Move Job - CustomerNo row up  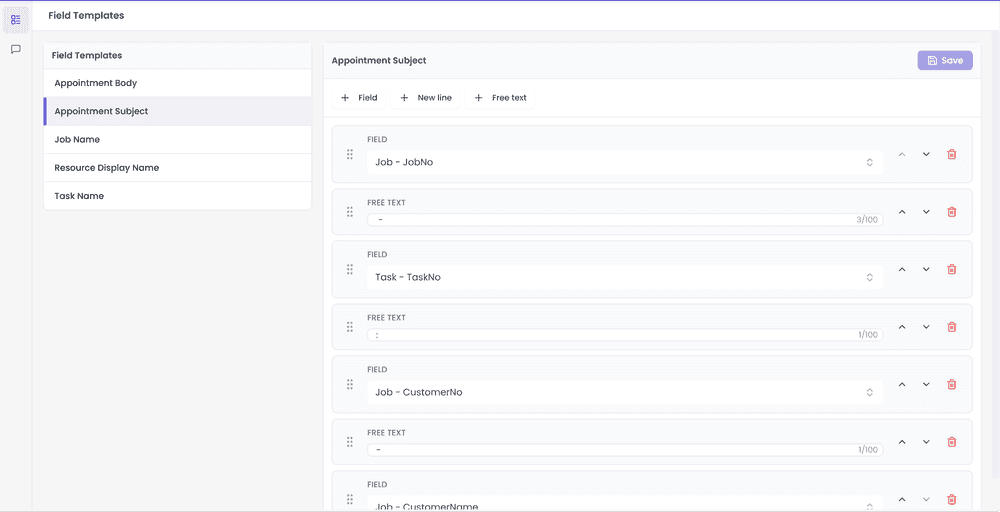coord(902,384)
